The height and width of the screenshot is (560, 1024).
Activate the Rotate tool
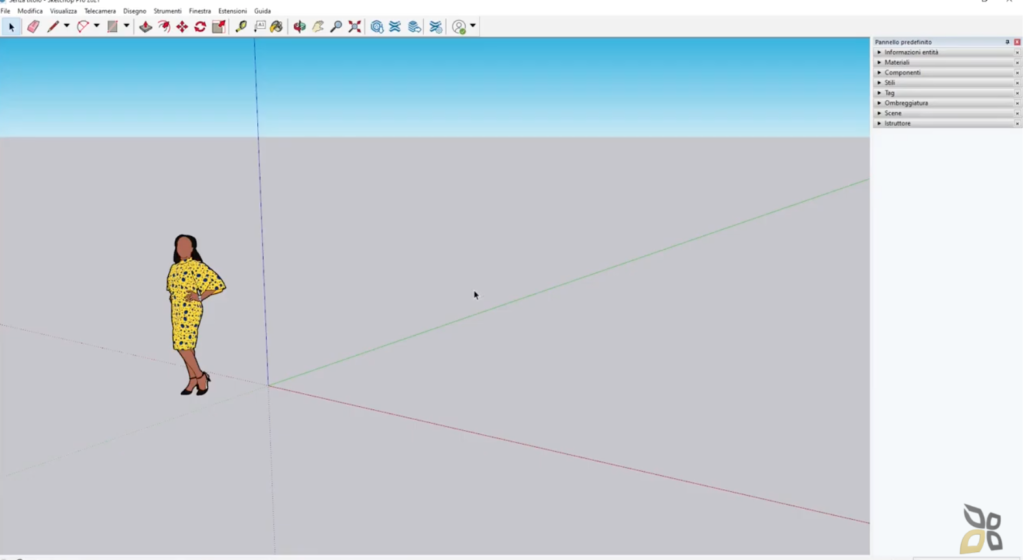[200, 27]
